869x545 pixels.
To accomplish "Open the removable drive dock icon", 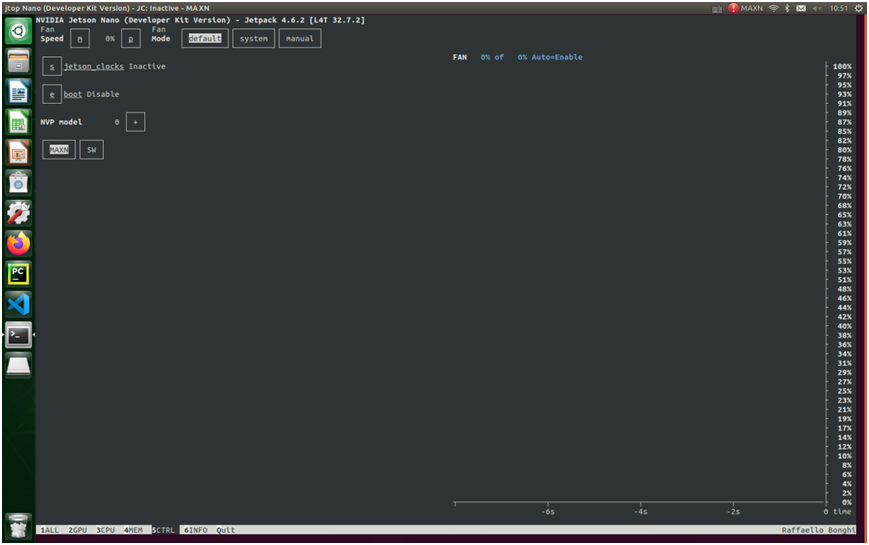I will point(18,365).
